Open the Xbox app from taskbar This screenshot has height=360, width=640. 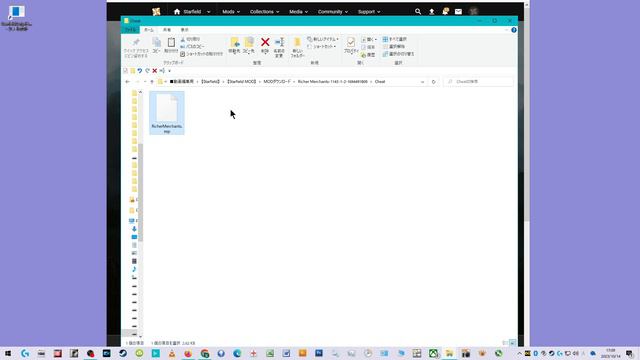point(433,353)
